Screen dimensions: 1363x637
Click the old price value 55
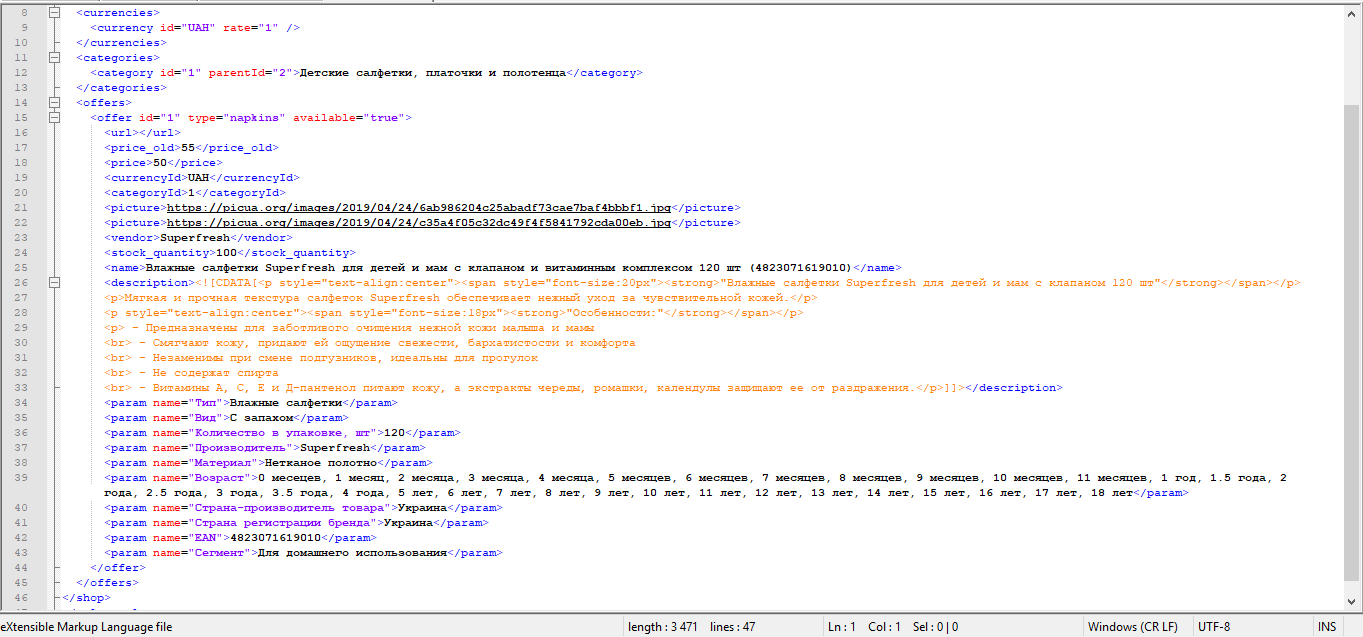coord(187,148)
